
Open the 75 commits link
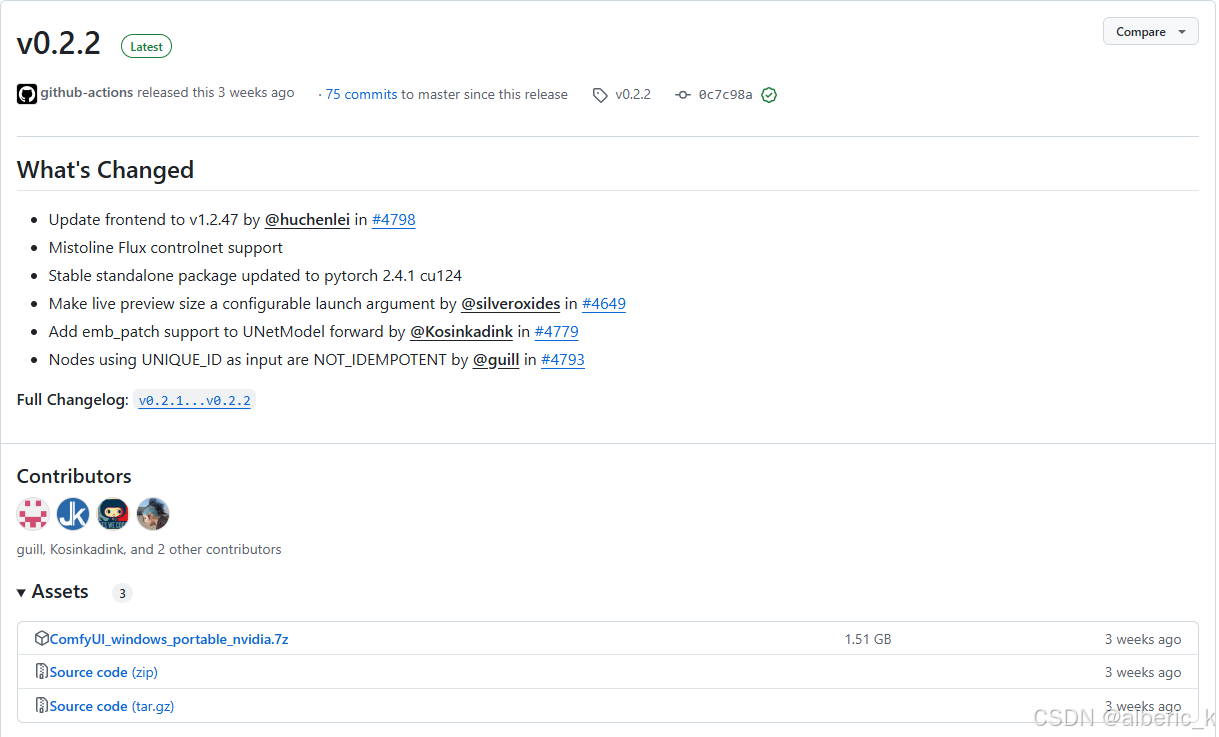click(361, 94)
